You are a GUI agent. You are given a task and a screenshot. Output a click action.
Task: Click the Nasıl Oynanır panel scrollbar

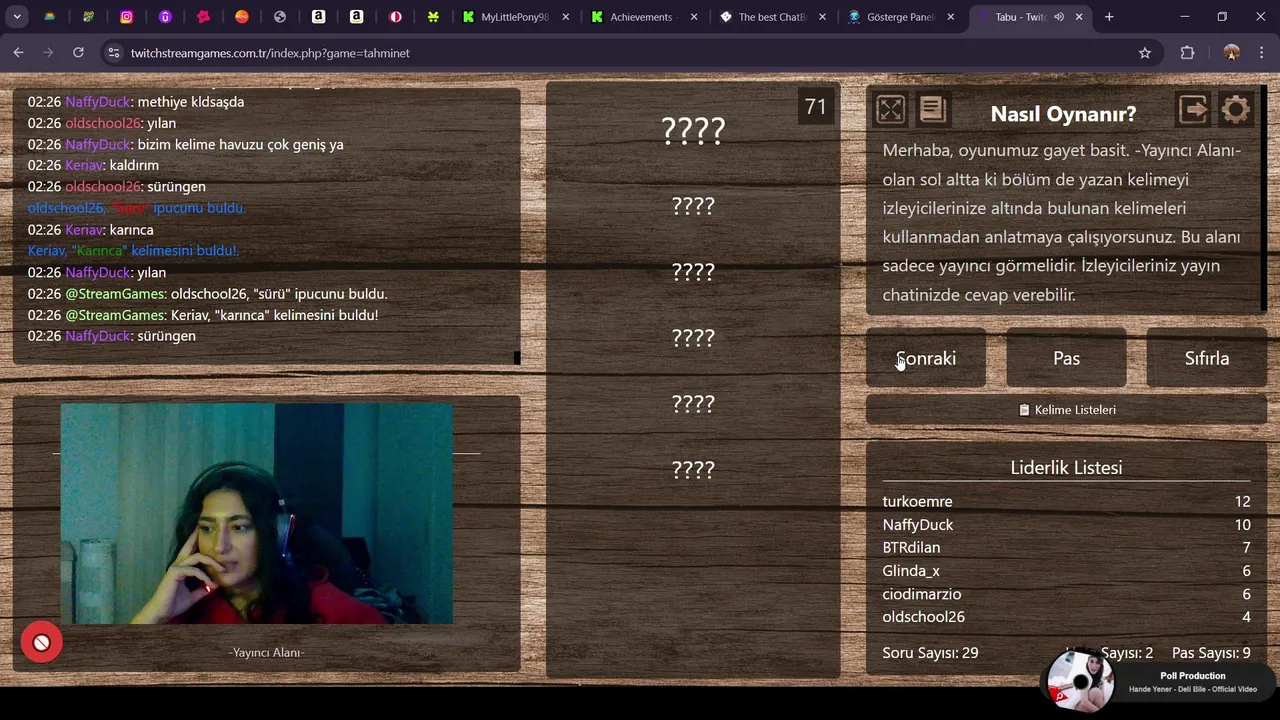pos(1265,200)
